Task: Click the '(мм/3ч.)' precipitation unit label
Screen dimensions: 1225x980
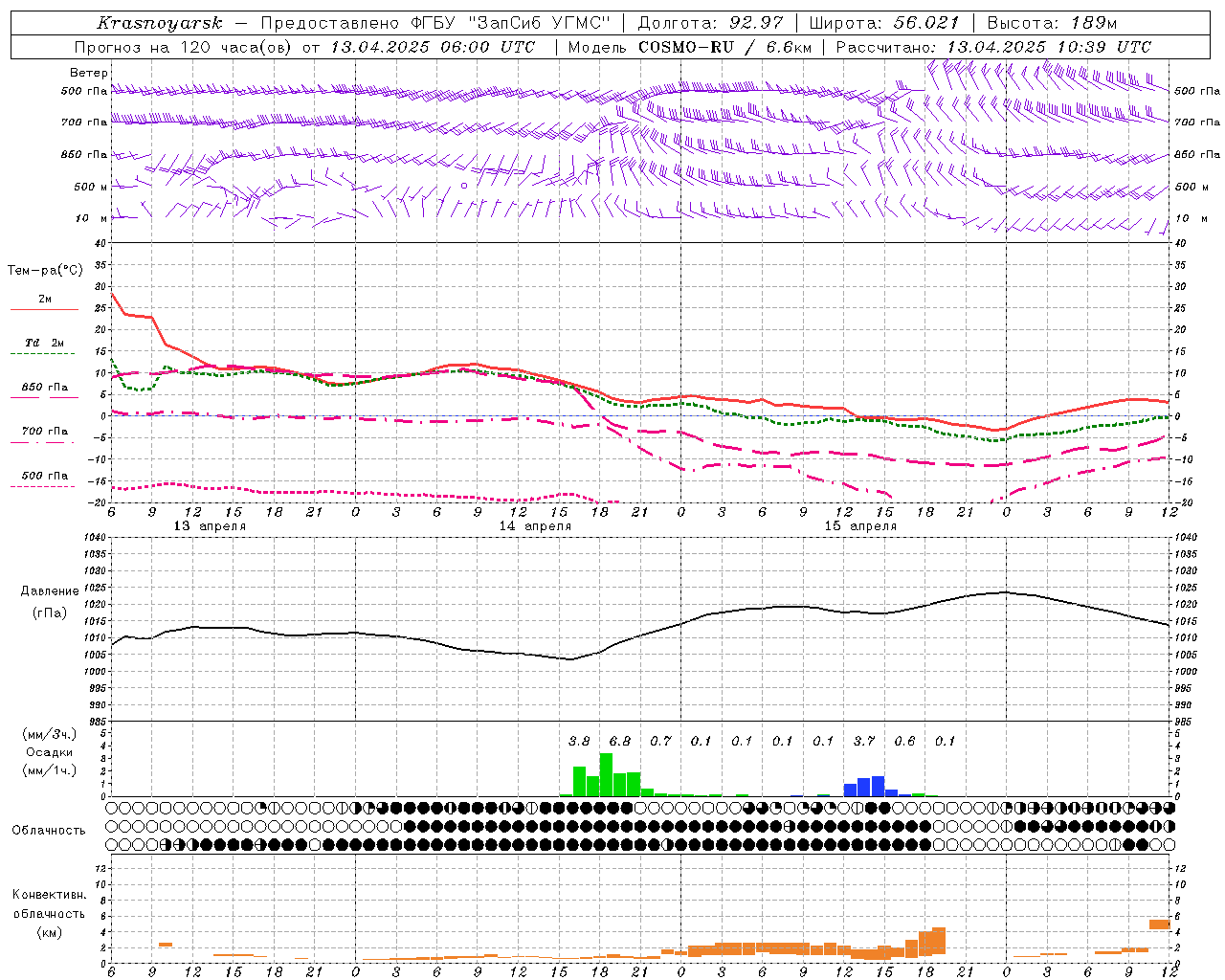Action: pyautogui.click(x=49, y=735)
